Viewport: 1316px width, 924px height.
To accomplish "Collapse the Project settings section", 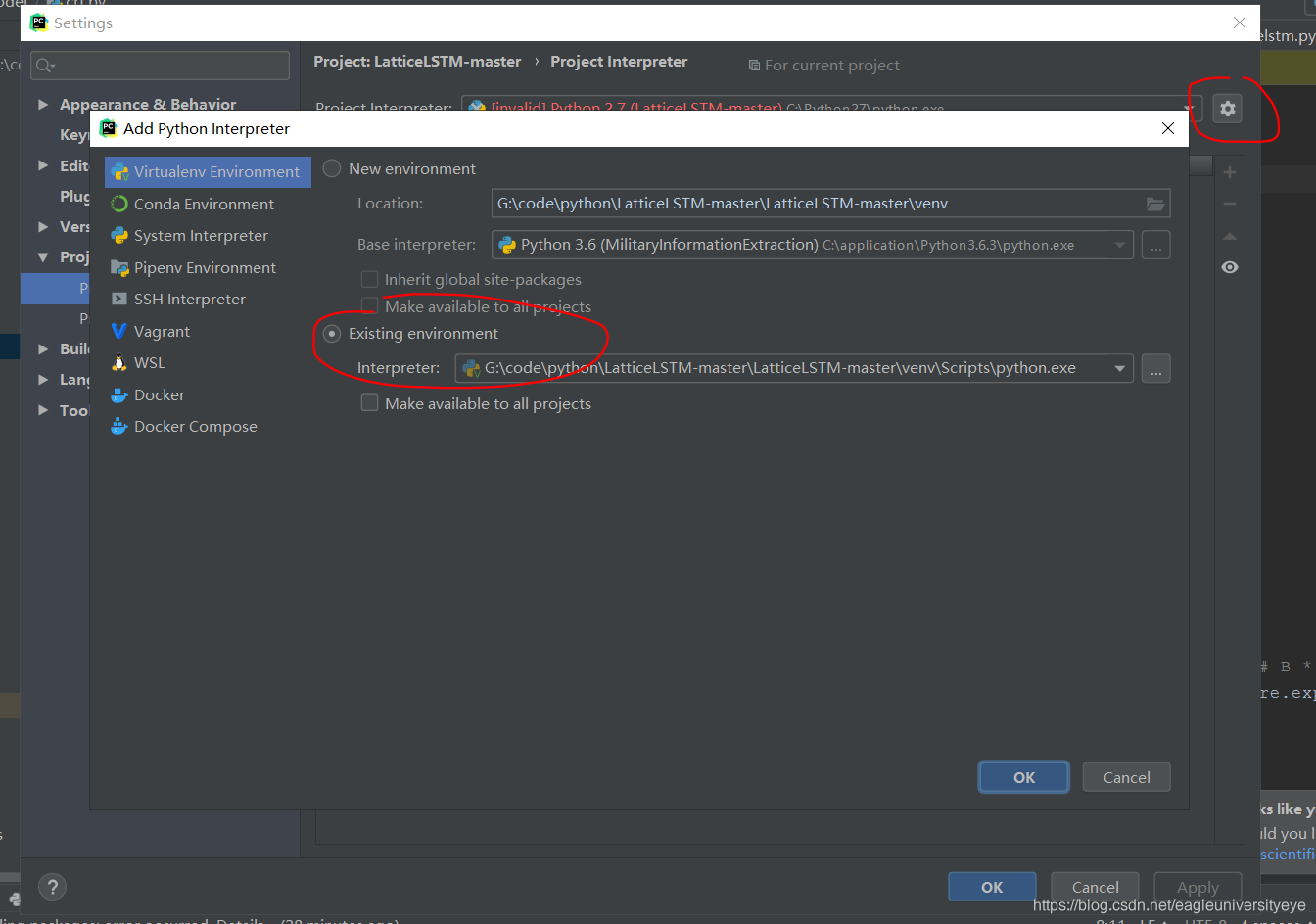I will (x=43, y=256).
